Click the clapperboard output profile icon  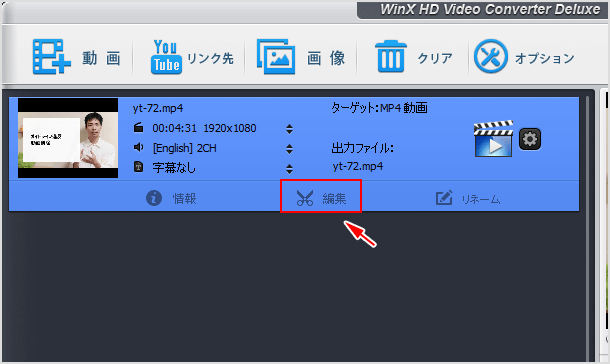tap(493, 138)
